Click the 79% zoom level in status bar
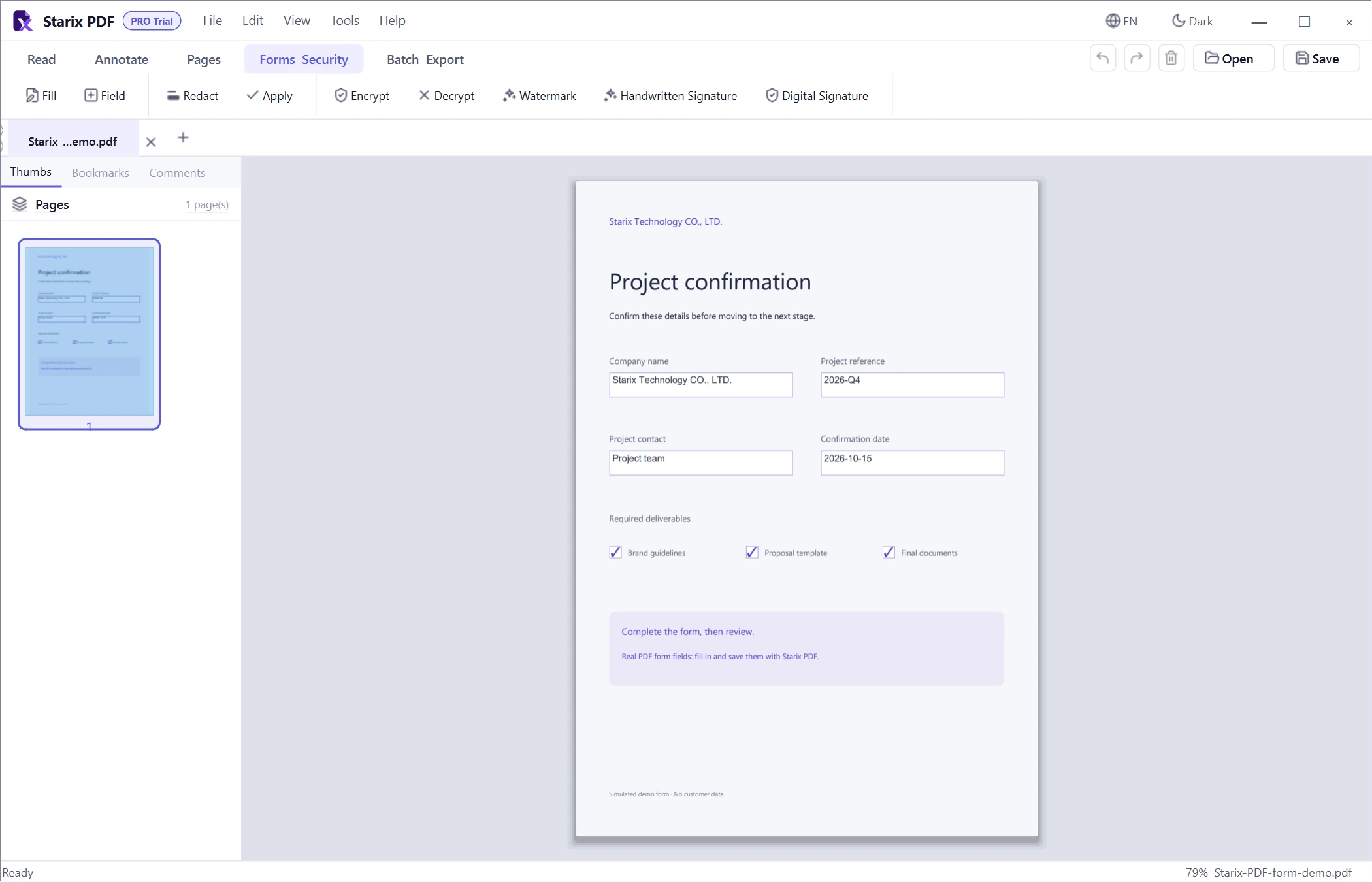 (x=1197, y=873)
